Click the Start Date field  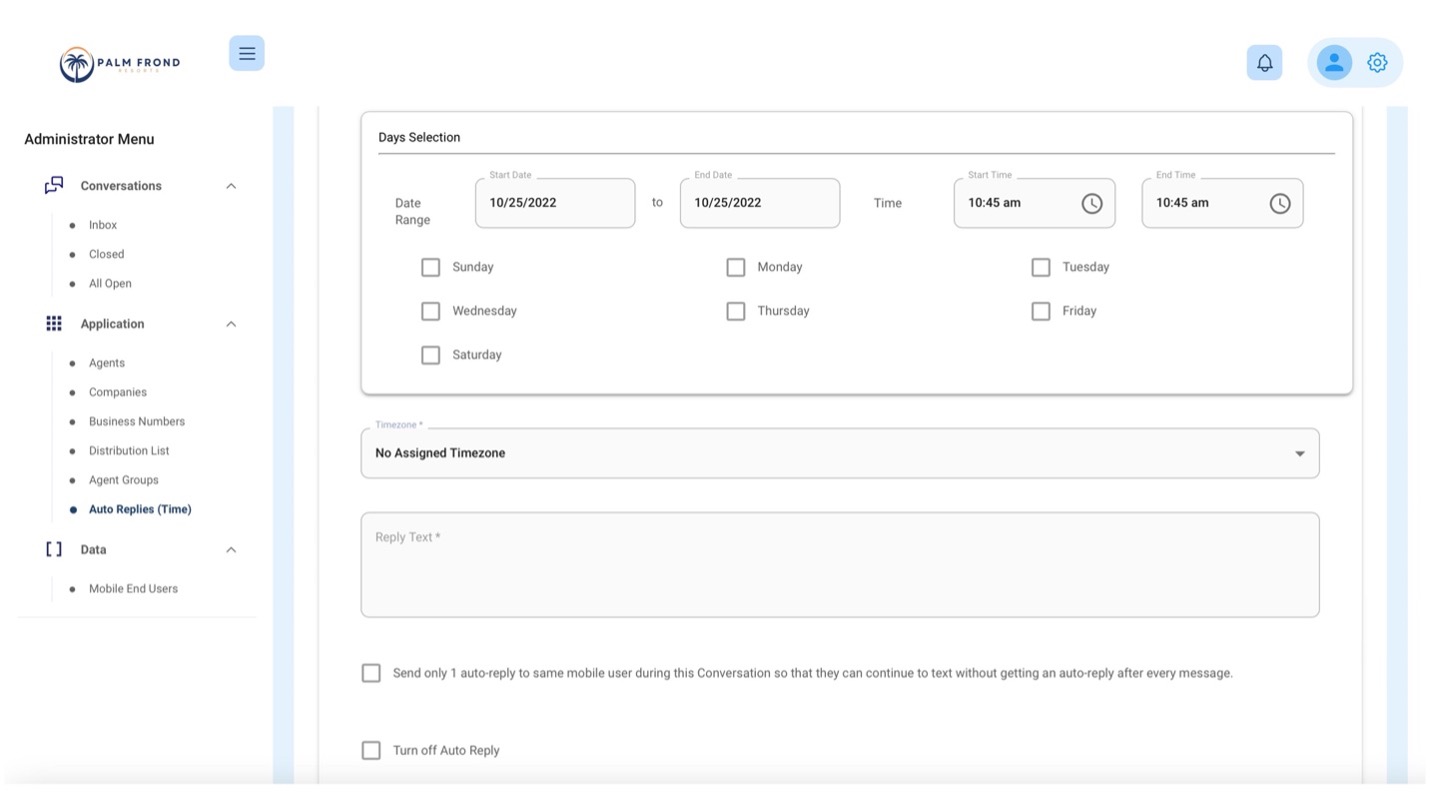tap(554, 203)
